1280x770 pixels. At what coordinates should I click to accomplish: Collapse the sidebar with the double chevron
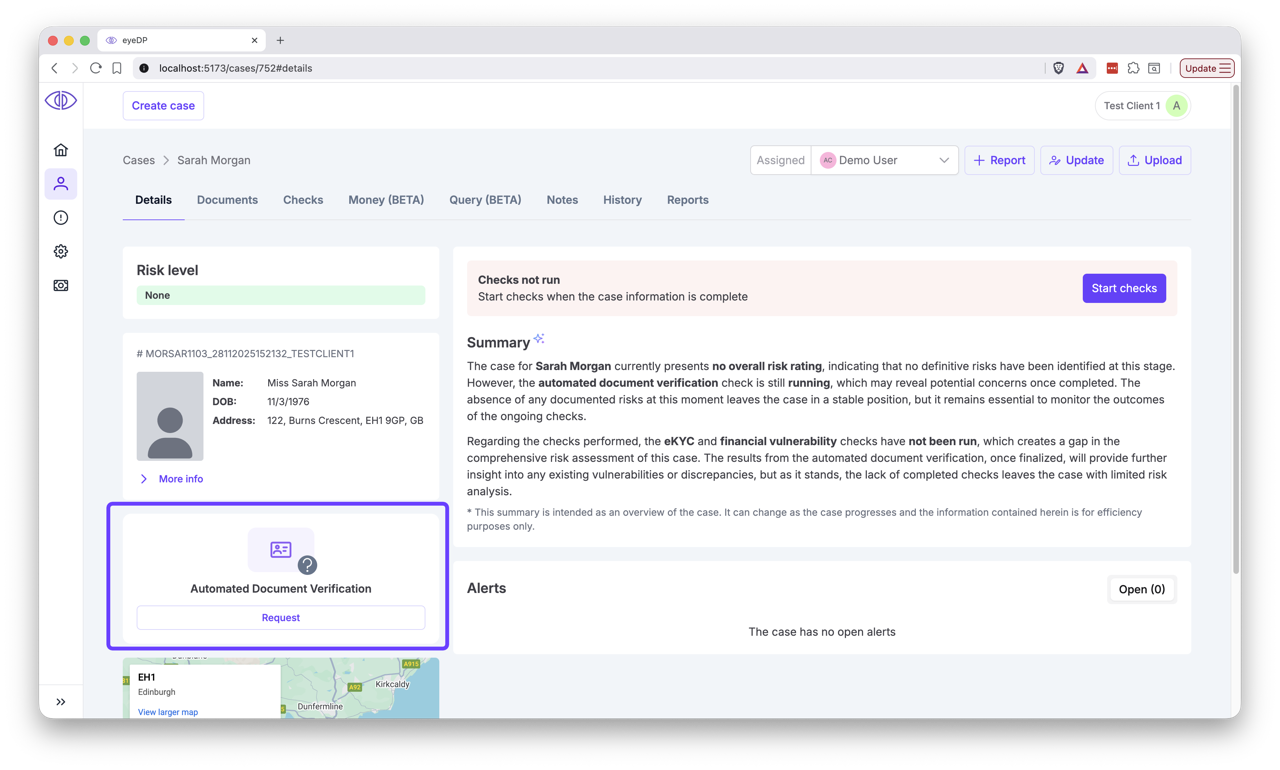61,701
